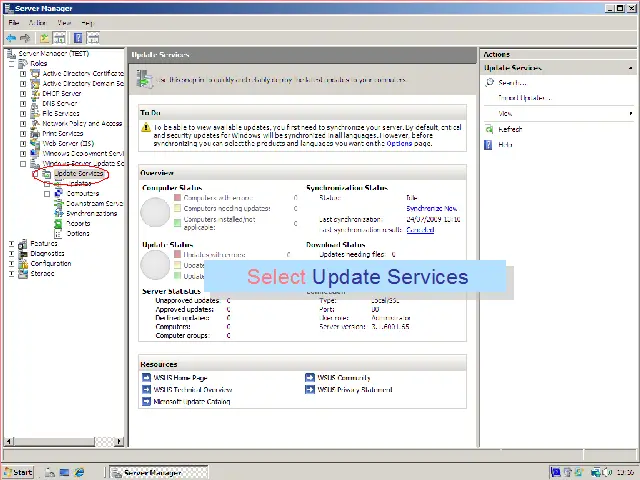Viewport: 640px width, 480px height.
Task: Expand the Print Services node
Action: coord(23,133)
